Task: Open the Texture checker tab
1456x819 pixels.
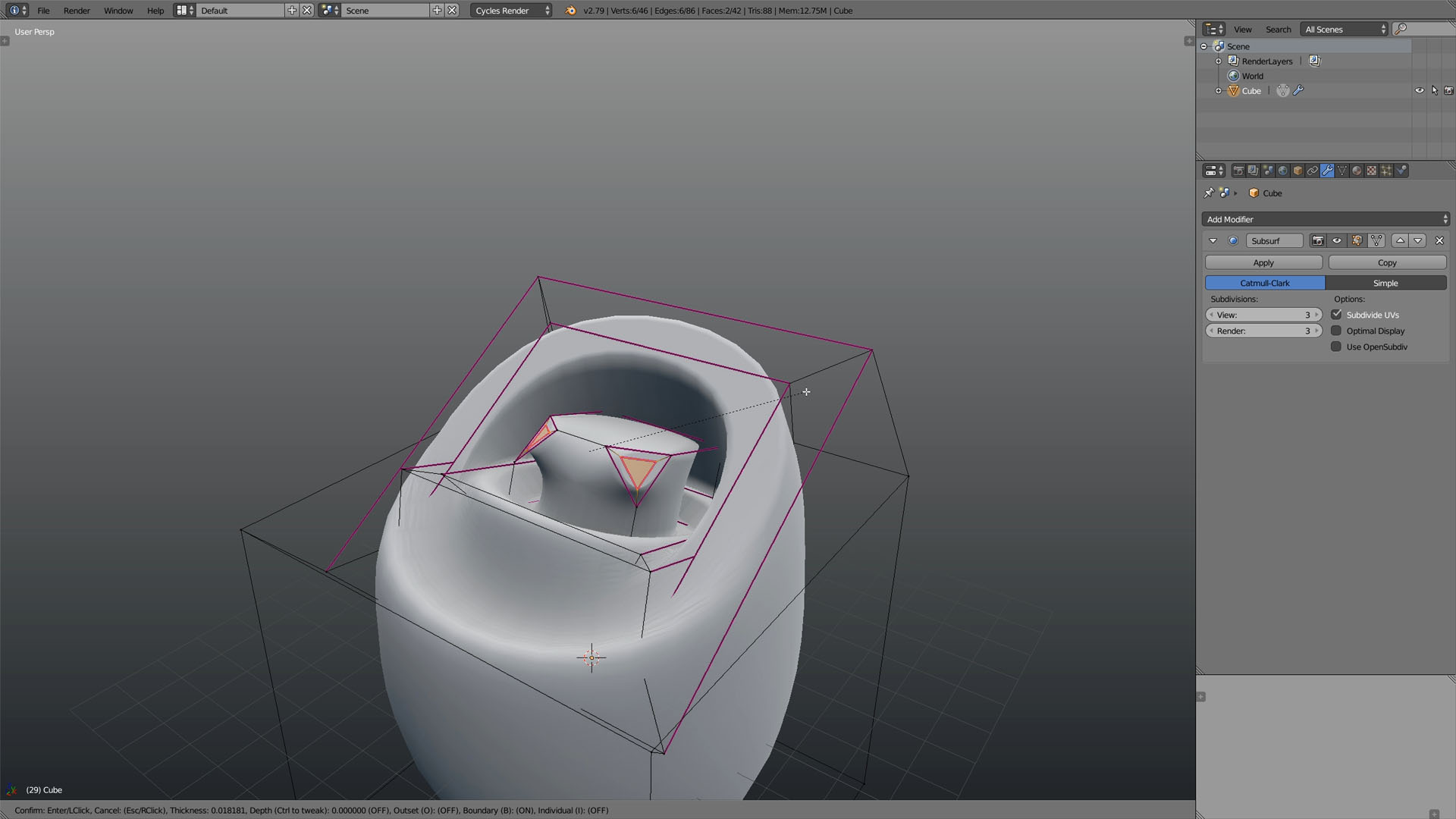Action: [1371, 171]
